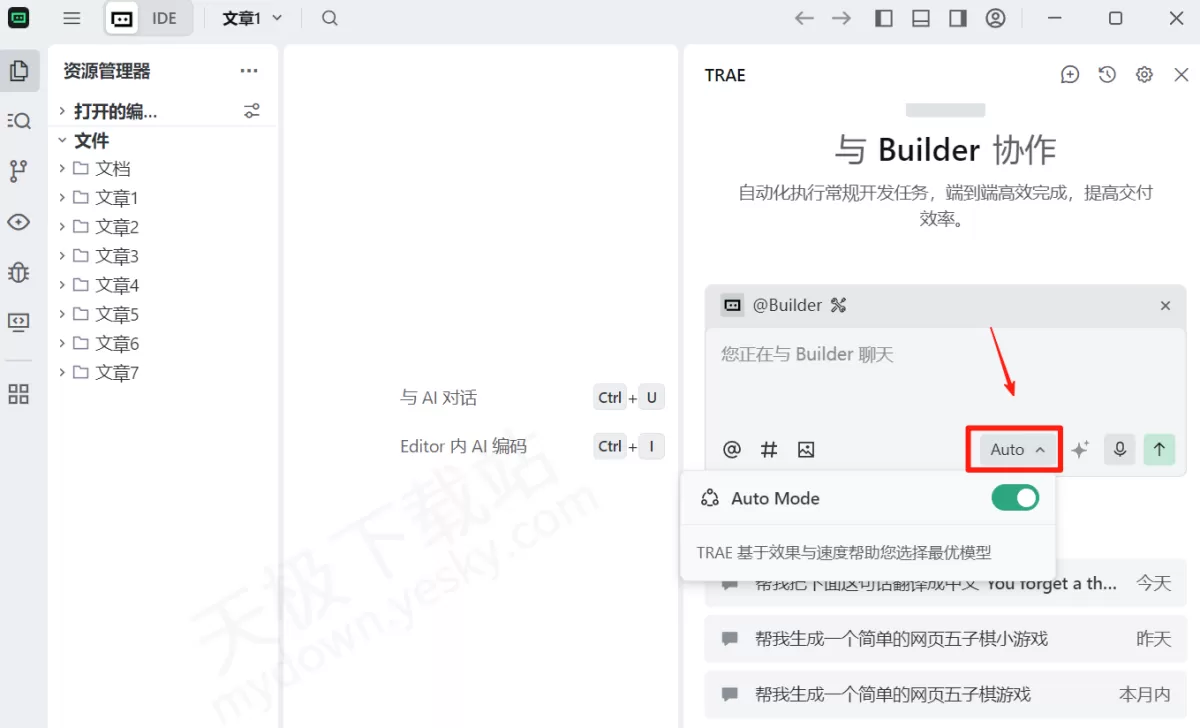Open chat history clock icon

[x=1107, y=75]
